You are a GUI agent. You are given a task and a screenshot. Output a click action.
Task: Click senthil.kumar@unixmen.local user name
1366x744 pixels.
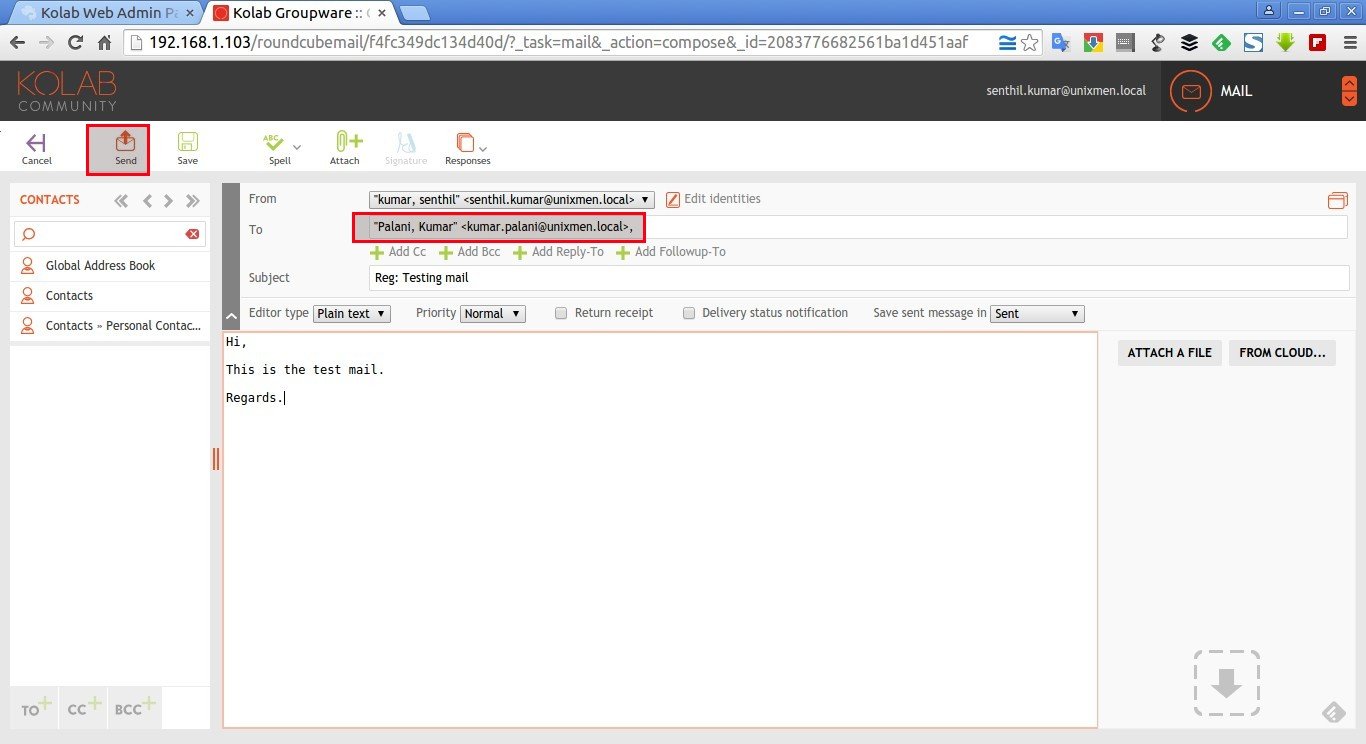(1066, 91)
